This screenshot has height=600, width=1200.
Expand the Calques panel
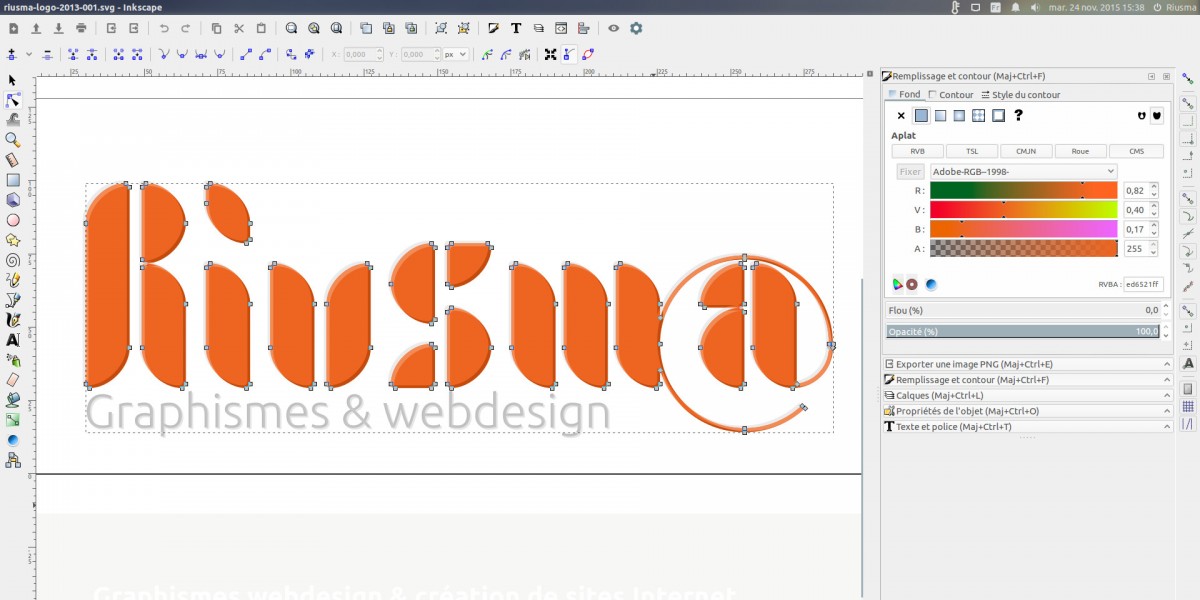point(1027,395)
